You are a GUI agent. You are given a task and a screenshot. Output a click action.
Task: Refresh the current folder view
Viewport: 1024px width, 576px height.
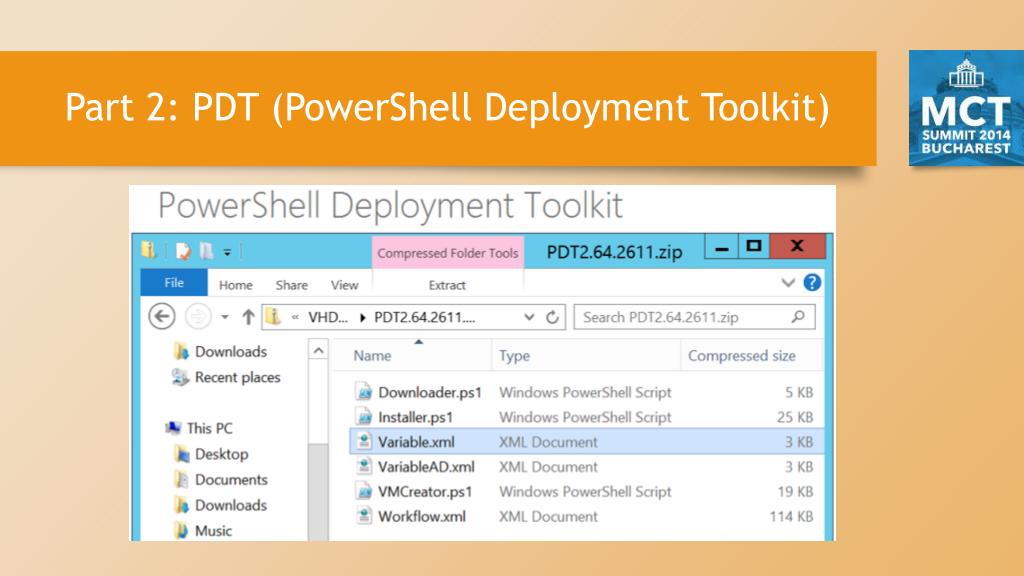552,317
